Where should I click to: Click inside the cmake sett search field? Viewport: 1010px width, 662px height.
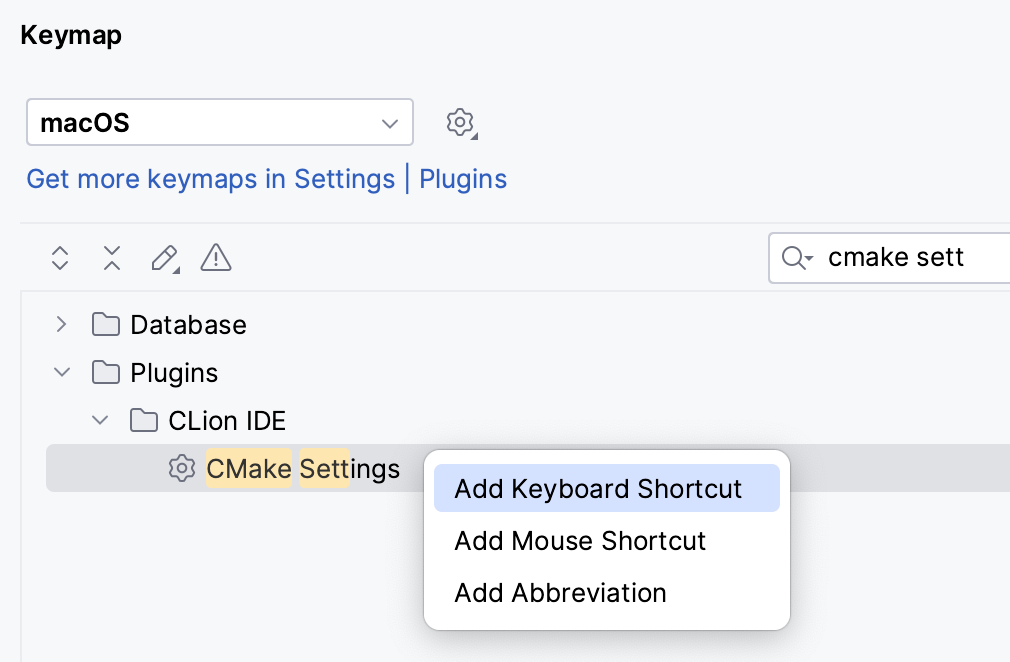895,258
